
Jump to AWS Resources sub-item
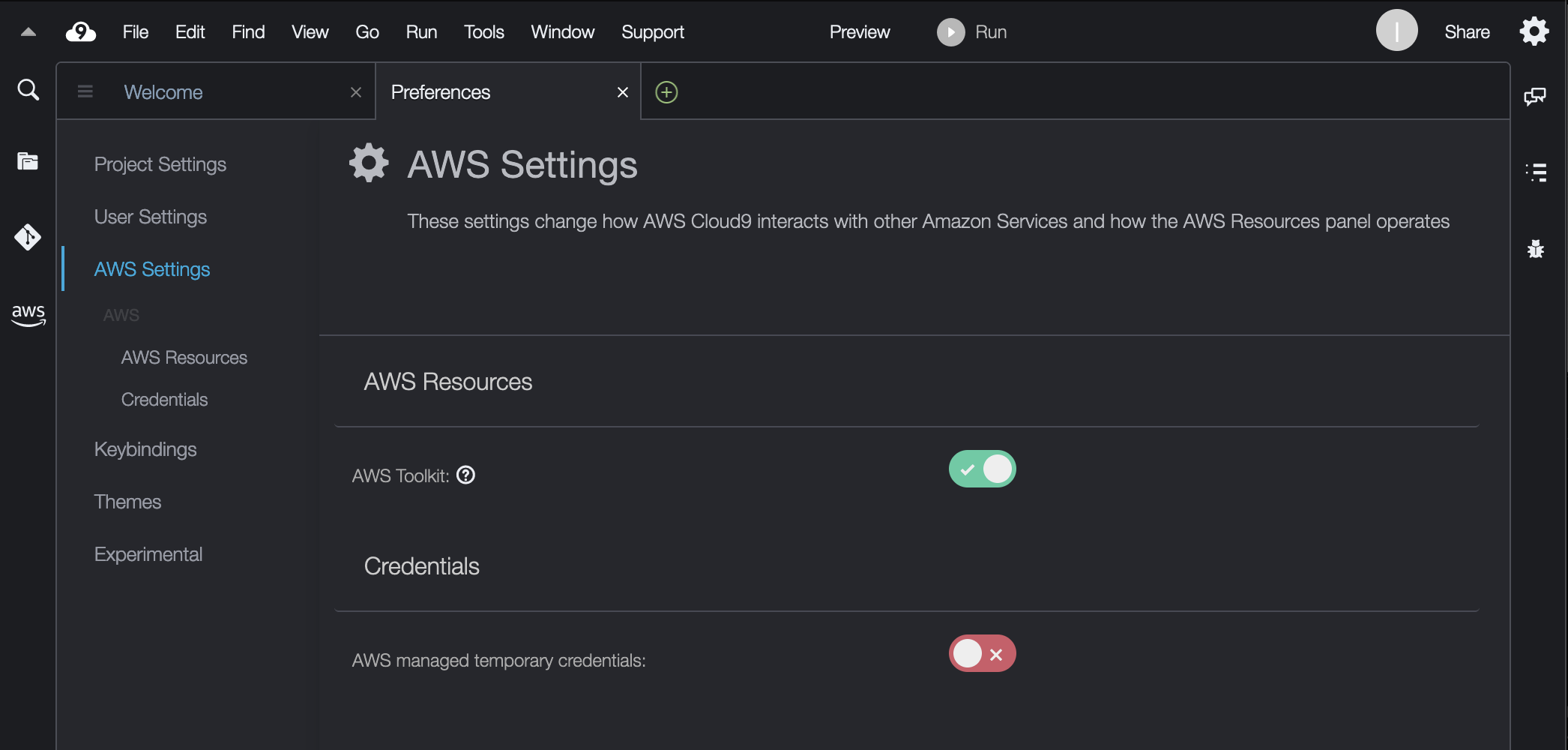pyautogui.click(x=184, y=358)
